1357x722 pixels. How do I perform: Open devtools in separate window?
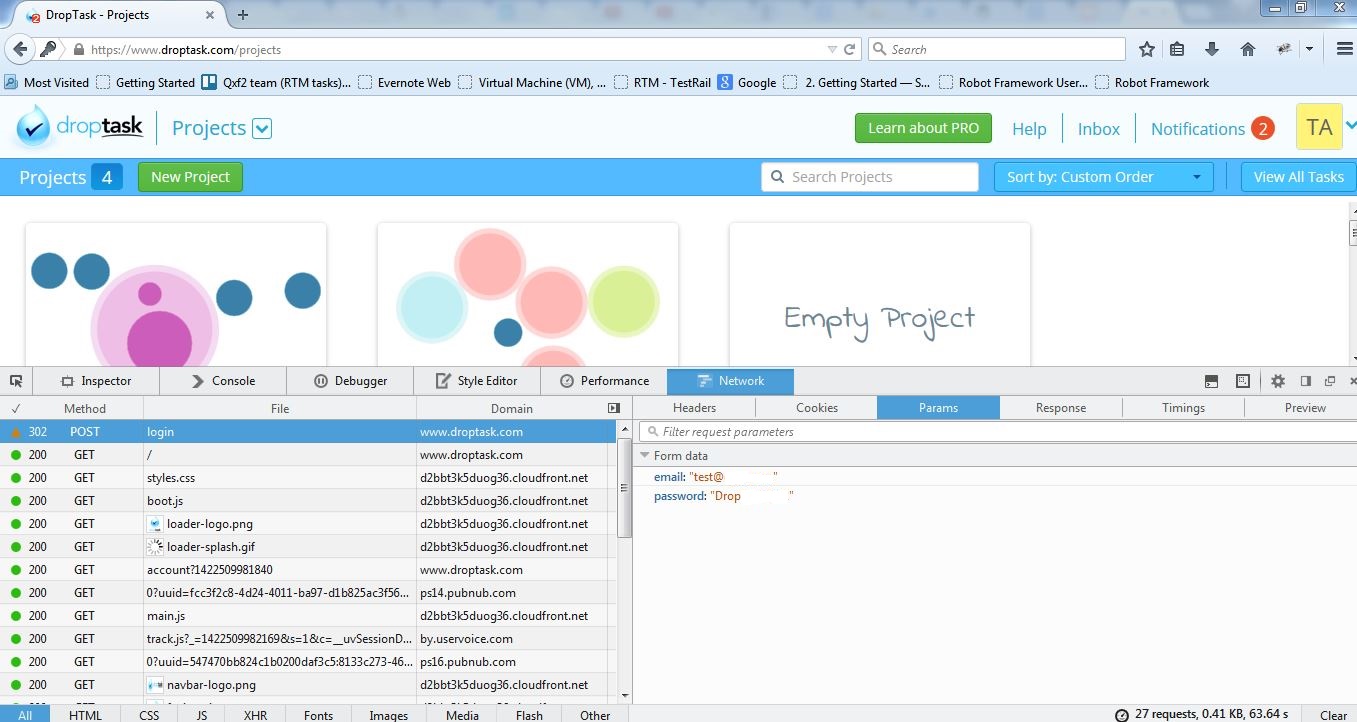coord(1330,381)
